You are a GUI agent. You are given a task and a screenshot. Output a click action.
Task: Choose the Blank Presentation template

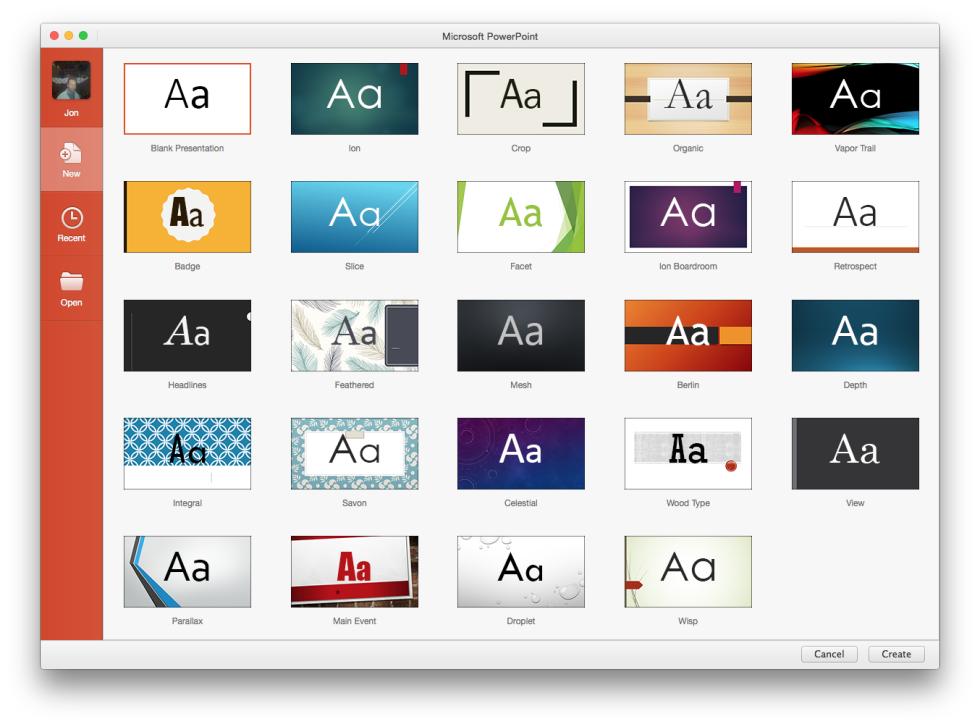[187, 98]
